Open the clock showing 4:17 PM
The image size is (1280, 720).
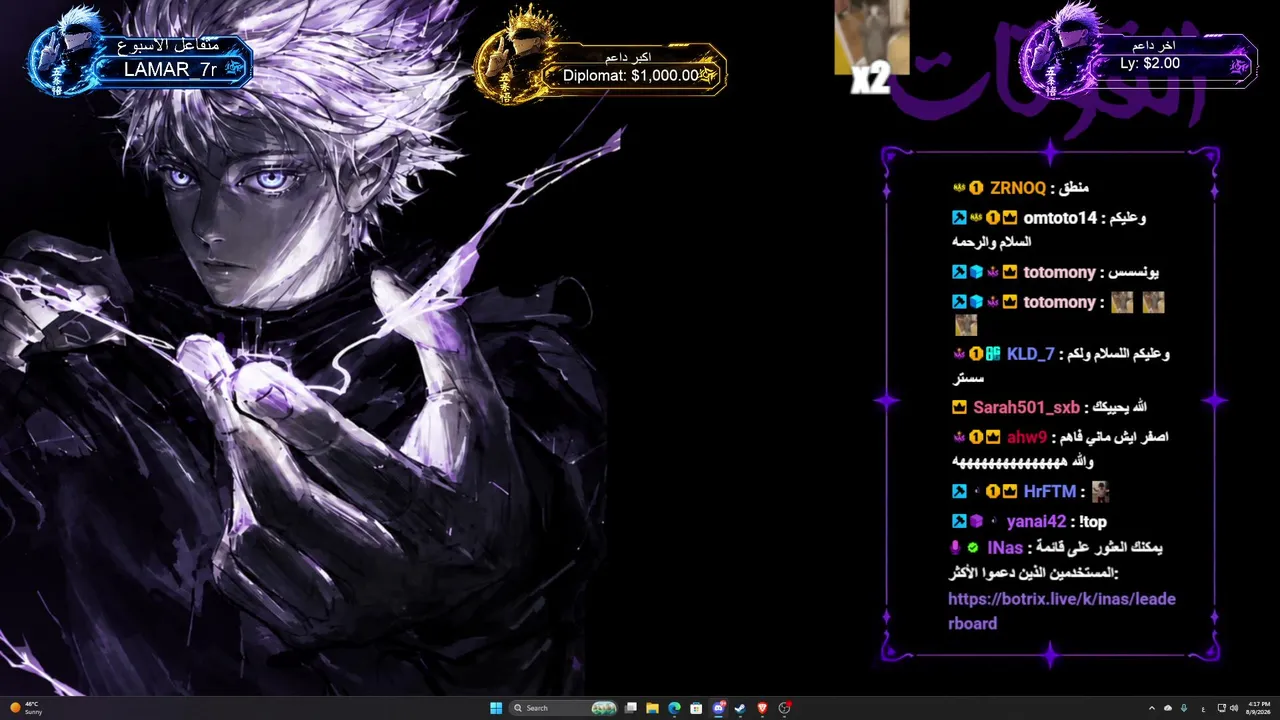pos(1259,708)
